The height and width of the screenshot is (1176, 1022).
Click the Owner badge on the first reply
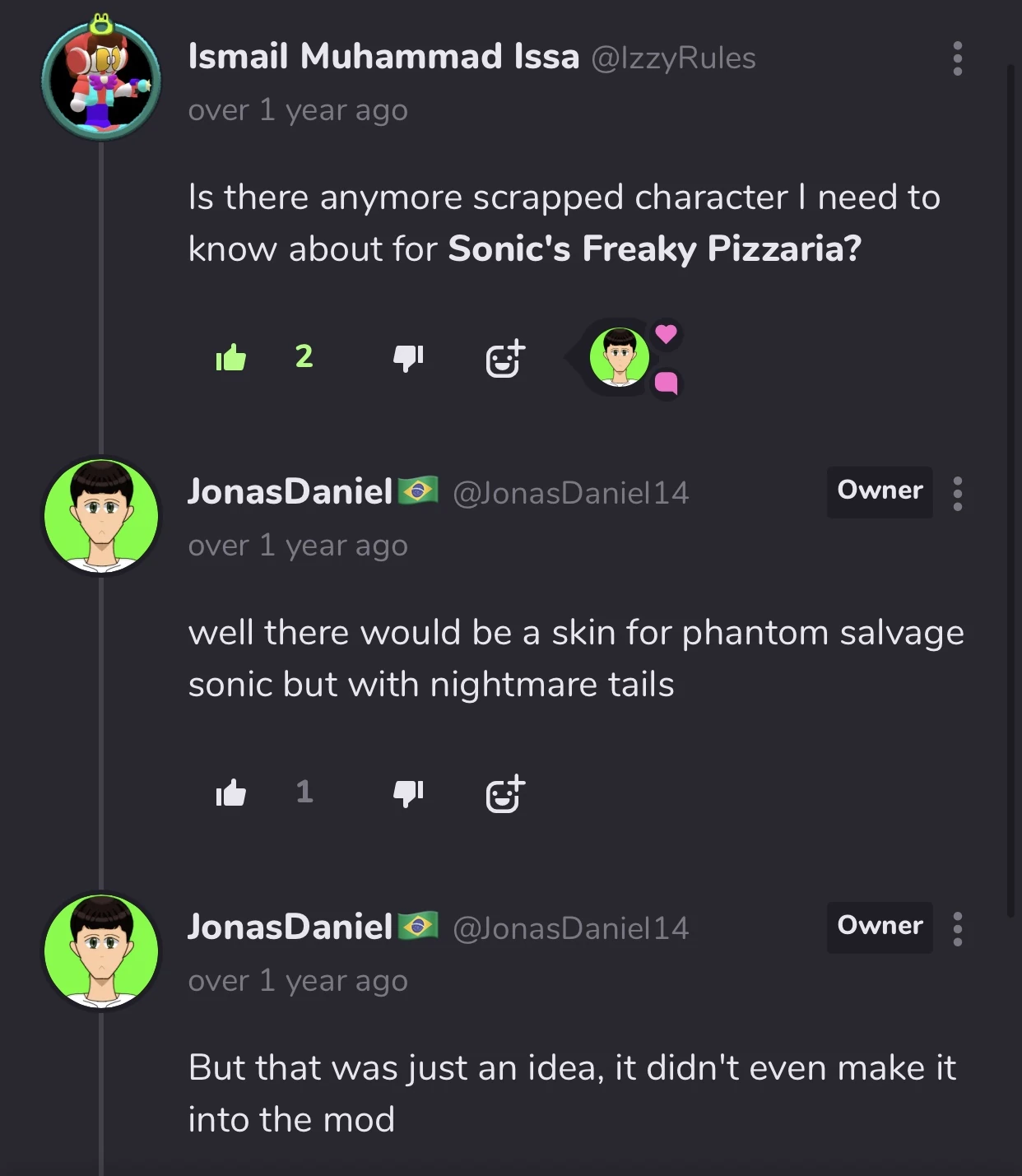(x=880, y=491)
